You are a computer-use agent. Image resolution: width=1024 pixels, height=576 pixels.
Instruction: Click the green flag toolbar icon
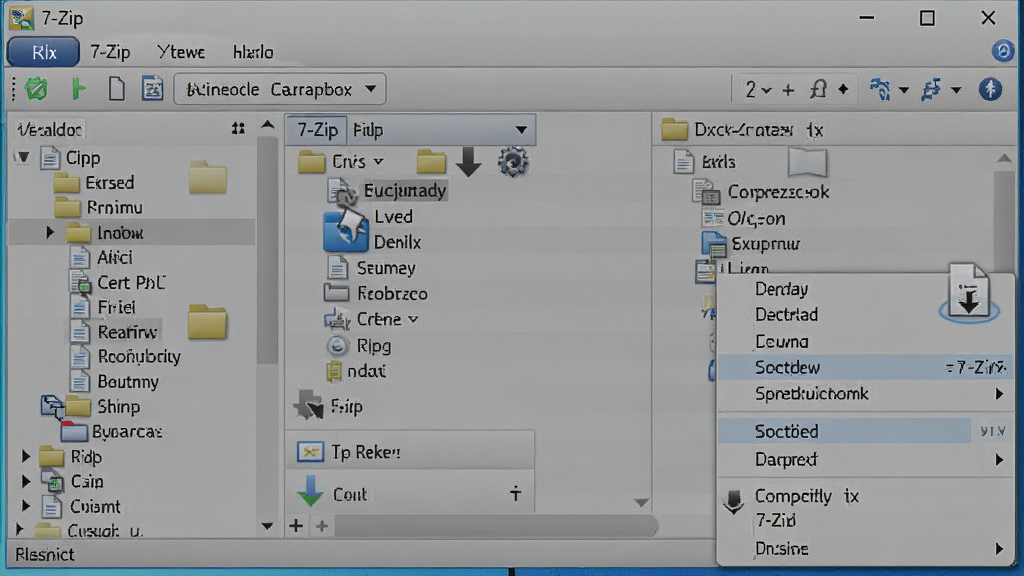[x=78, y=89]
